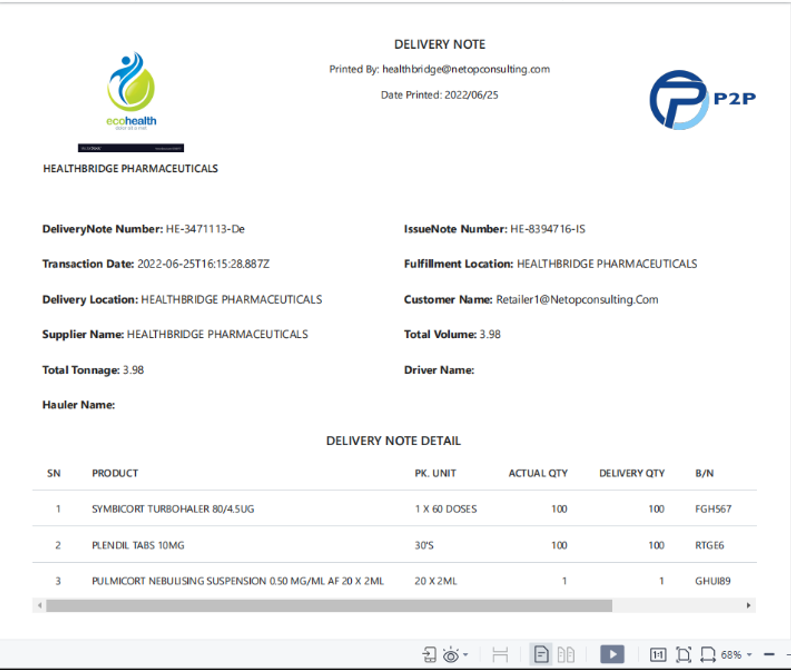
Task: Click the Supplier Name value
Action: click(217, 334)
